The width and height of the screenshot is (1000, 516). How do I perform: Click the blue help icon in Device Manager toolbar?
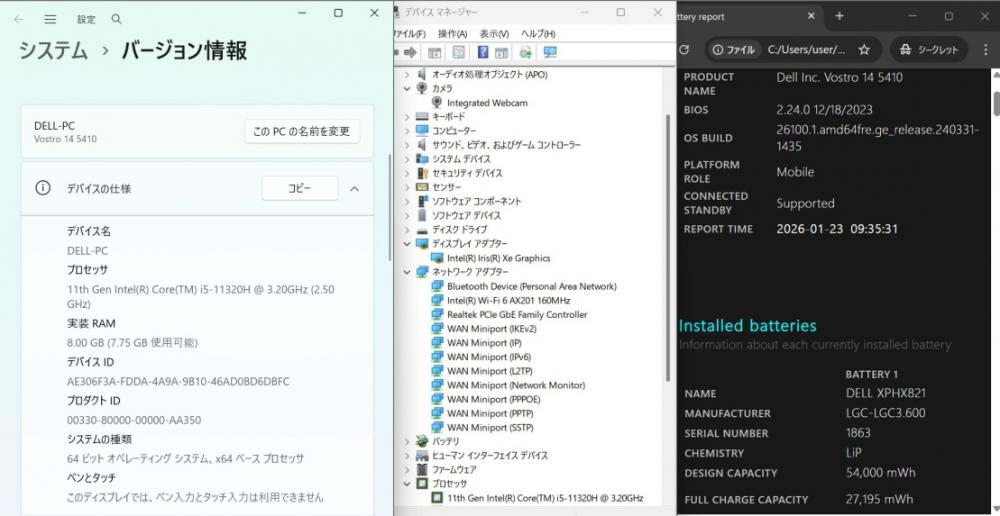[x=483, y=52]
